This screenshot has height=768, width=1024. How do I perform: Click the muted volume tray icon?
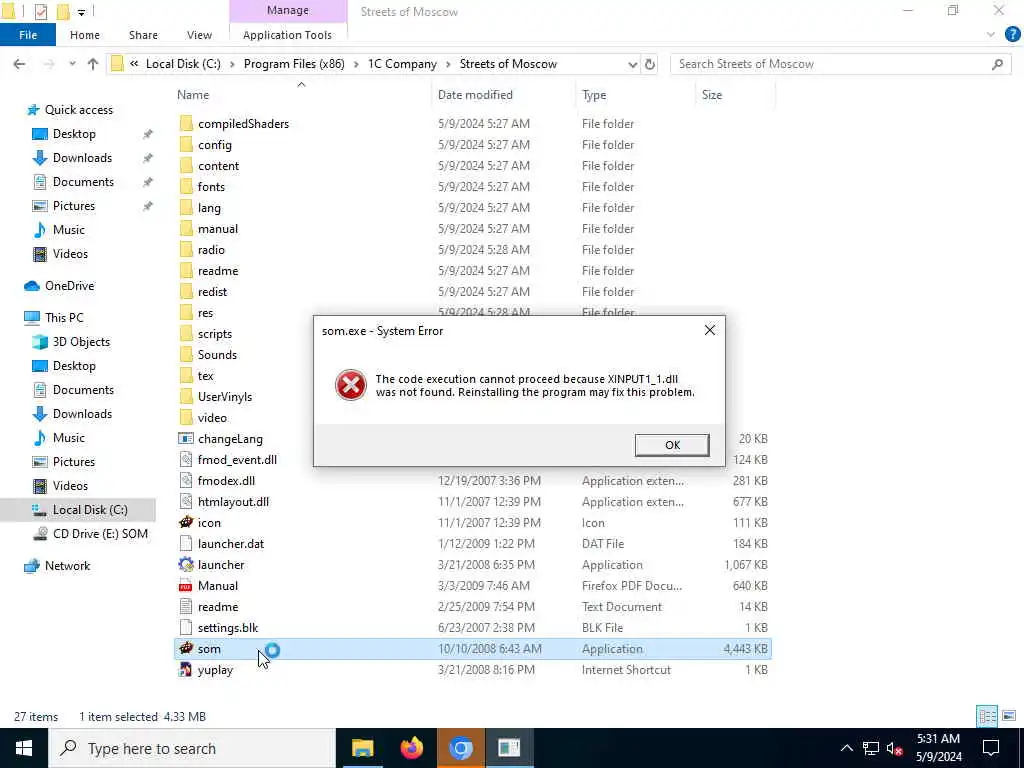tap(894, 748)
